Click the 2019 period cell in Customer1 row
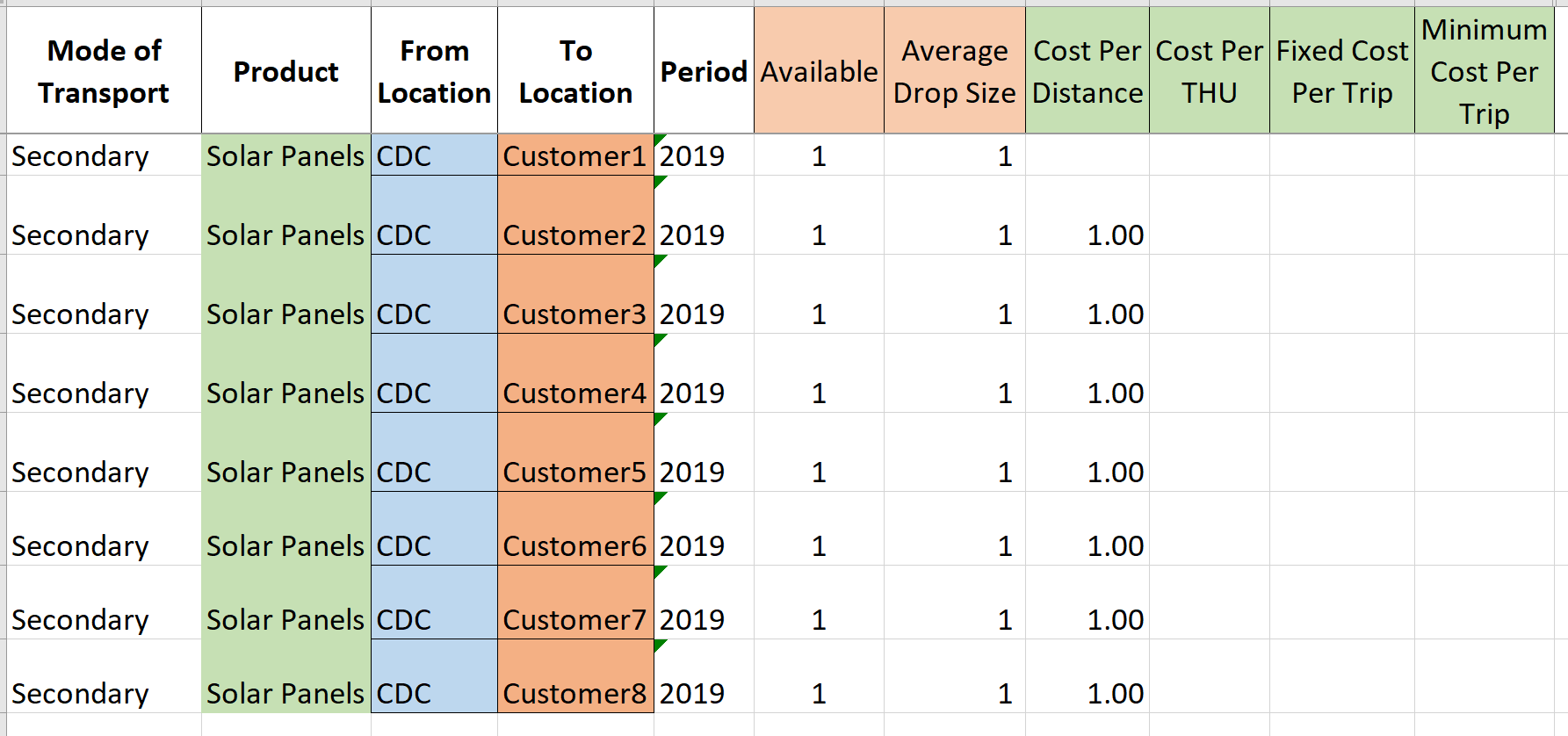 [x=704, y=155]
